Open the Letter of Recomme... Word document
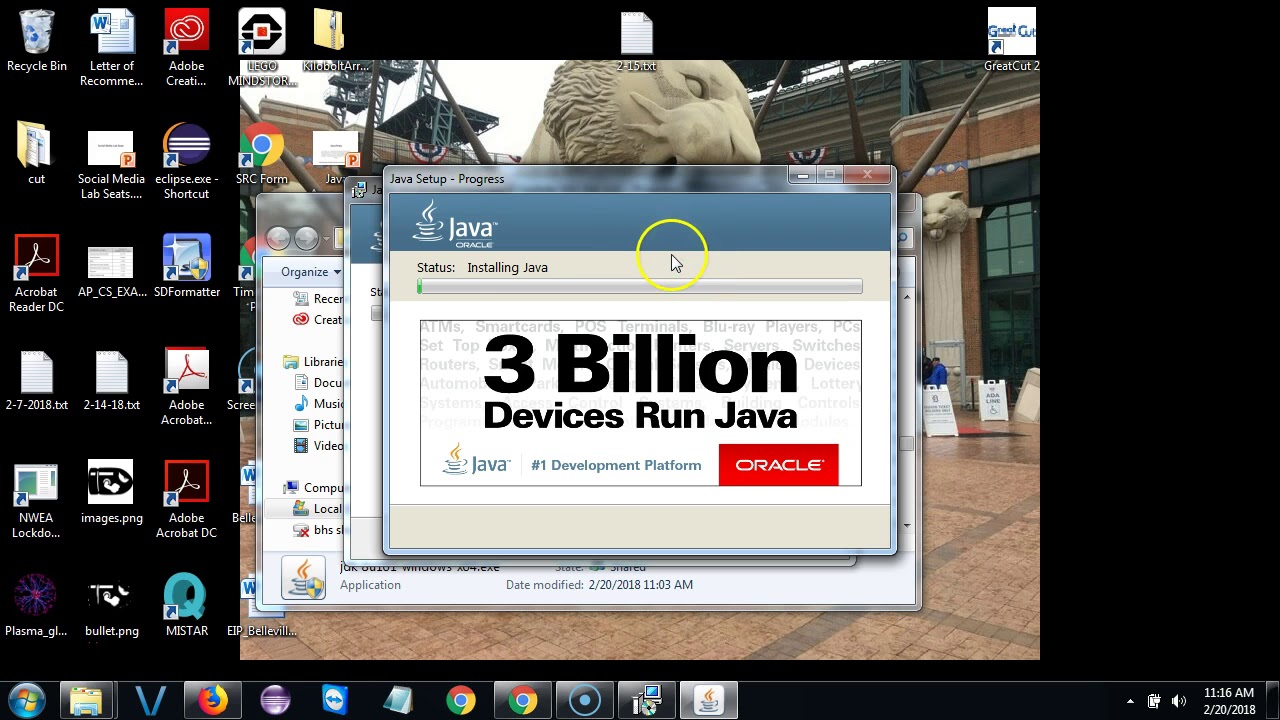Screen dimensions: 1280x720 (x=112, y=48)
